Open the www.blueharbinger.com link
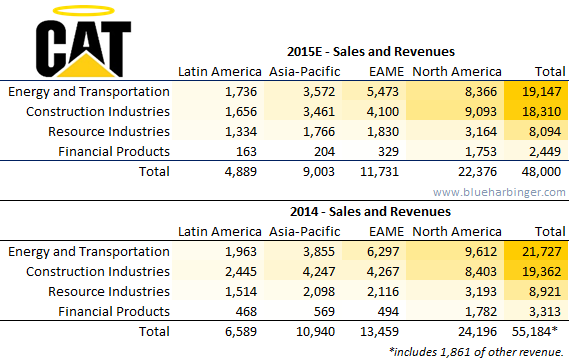 pos(499,192)
